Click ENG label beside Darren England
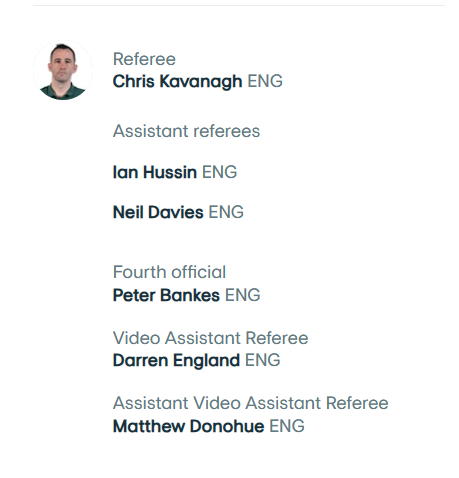This screenshot has width=459, height=478. point(263,360)
